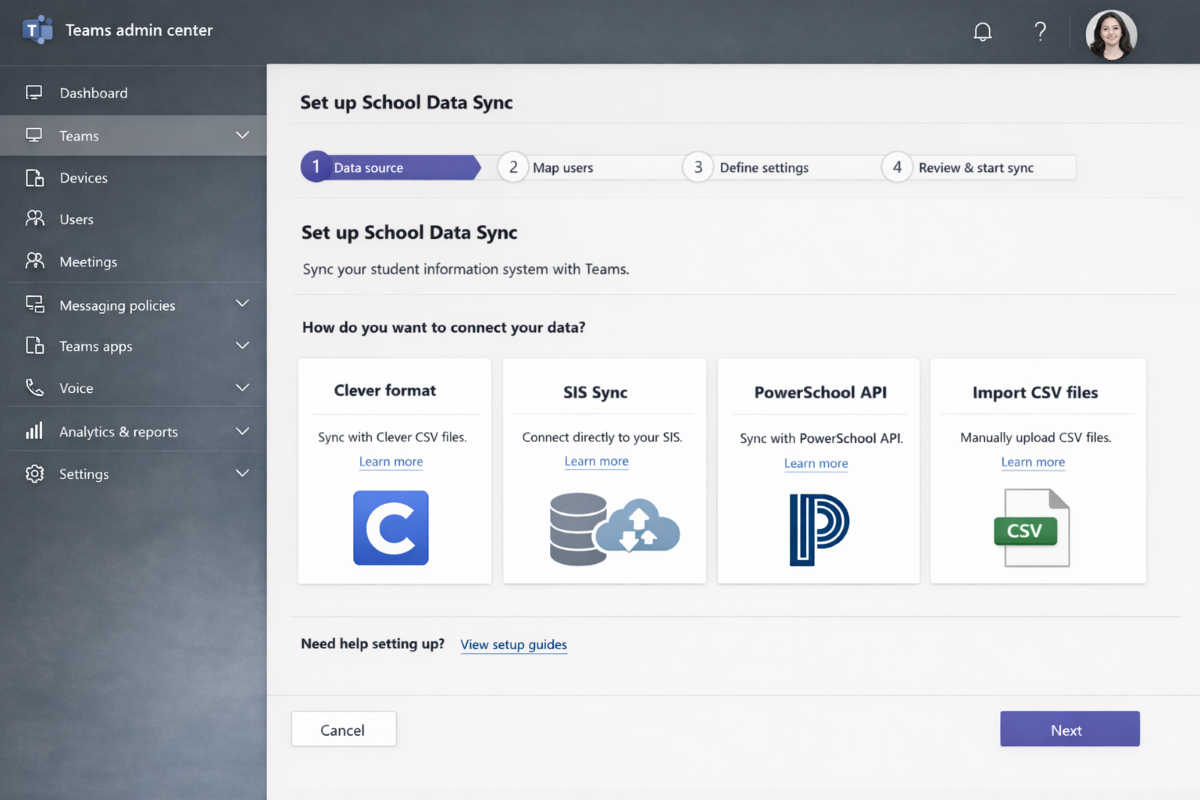The width and height of the screenshot is (1200, 800).
Task: Click the Users sidebar icon
Action: [x=35, y=219]
